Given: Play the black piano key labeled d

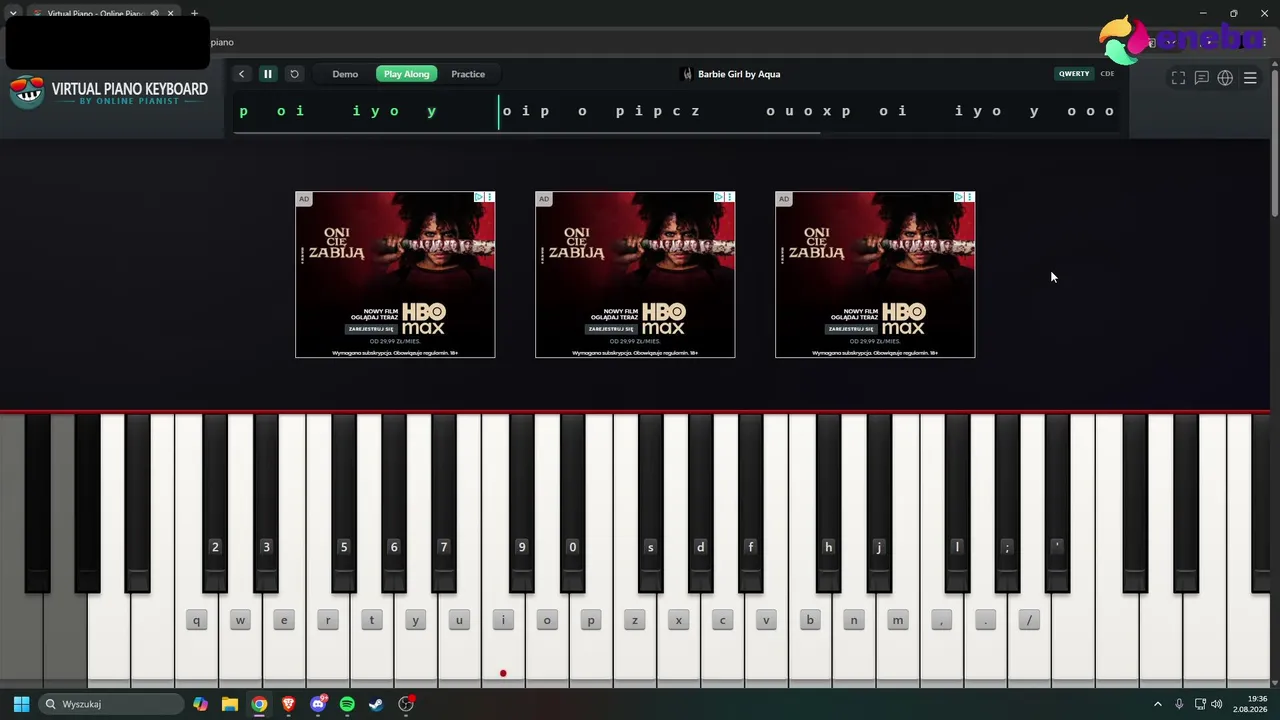Looking at the screenshot, I should click(701, 503).
